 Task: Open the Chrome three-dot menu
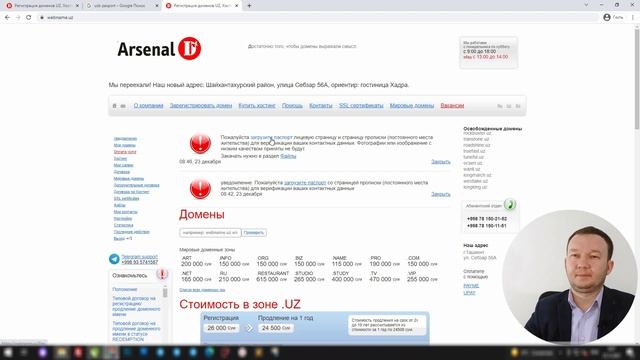[x=633, y=17]
